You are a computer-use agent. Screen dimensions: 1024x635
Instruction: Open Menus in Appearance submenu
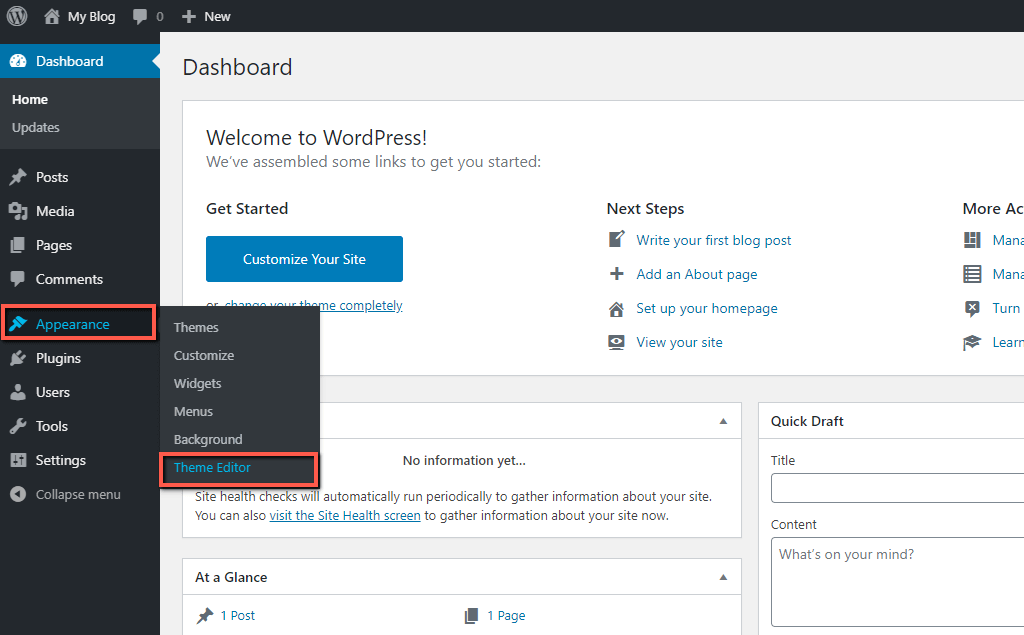193,412
